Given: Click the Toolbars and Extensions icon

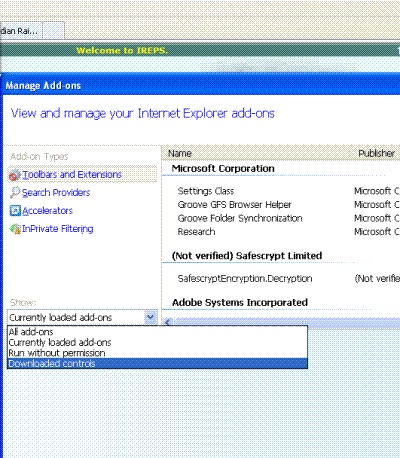Looking at the screenshot, I should click(x=15, y=175).
